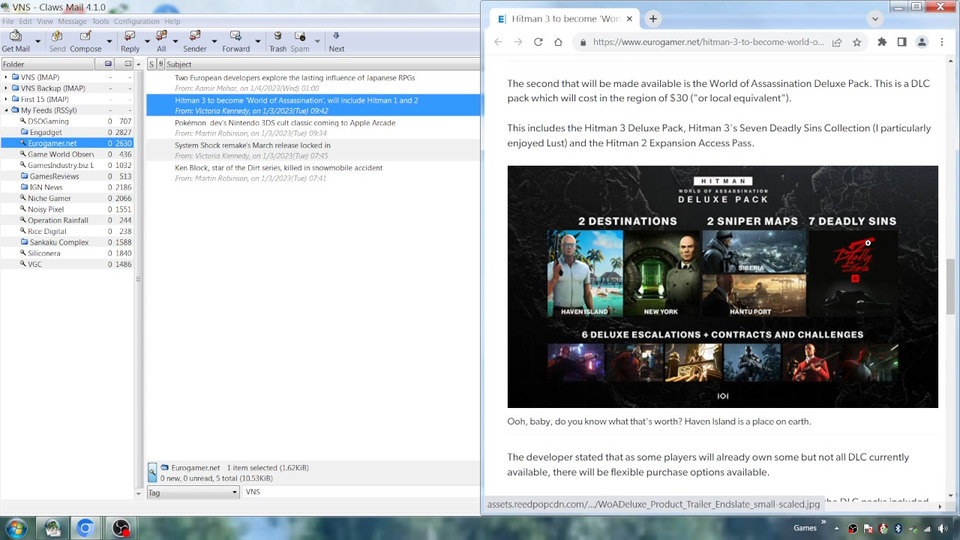This screenshot has width=960, height=540.
Task: Click the Trash toolbar icon
Action: pos(277,37)
